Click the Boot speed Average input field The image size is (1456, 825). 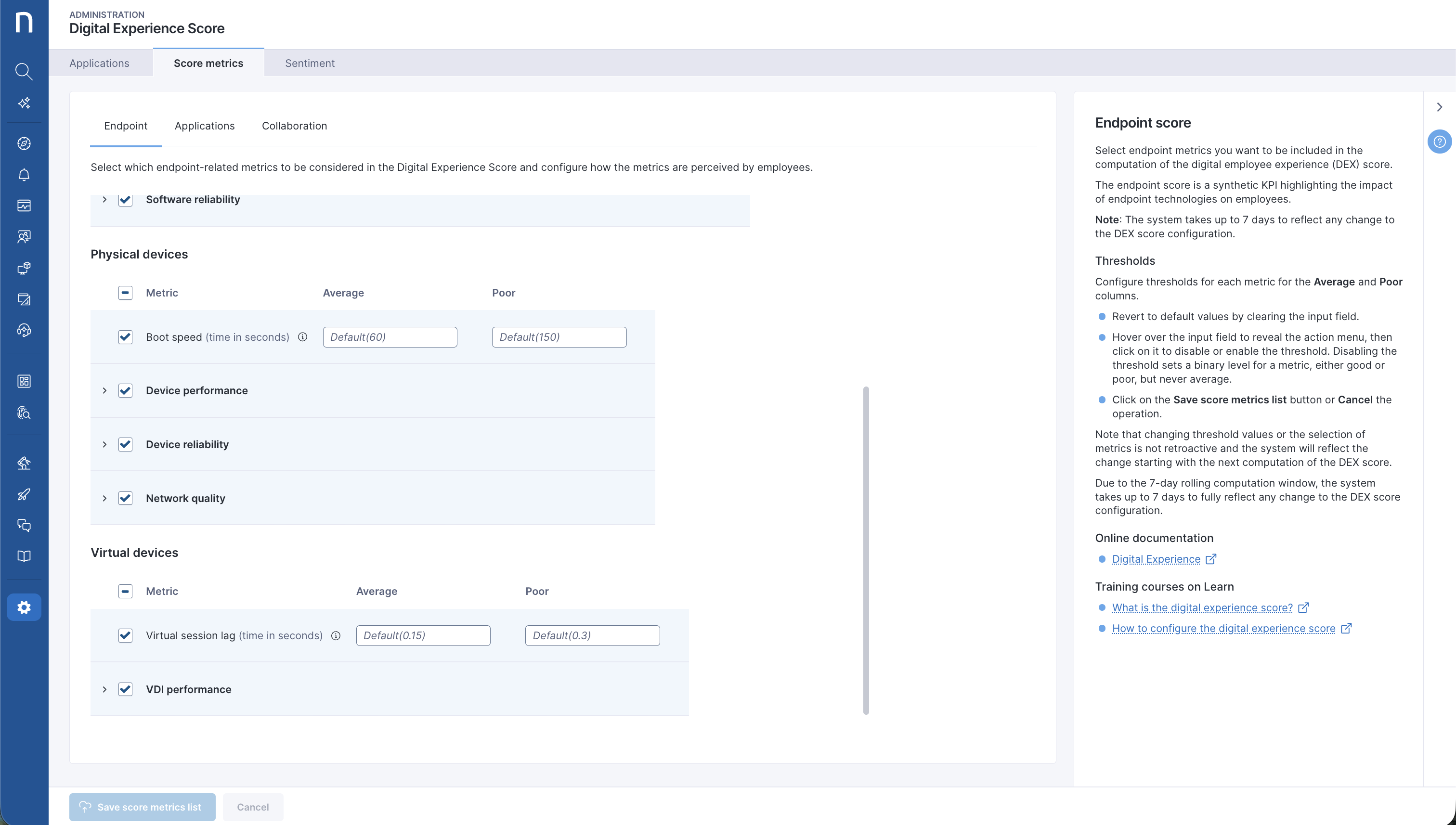click(390, 337)
